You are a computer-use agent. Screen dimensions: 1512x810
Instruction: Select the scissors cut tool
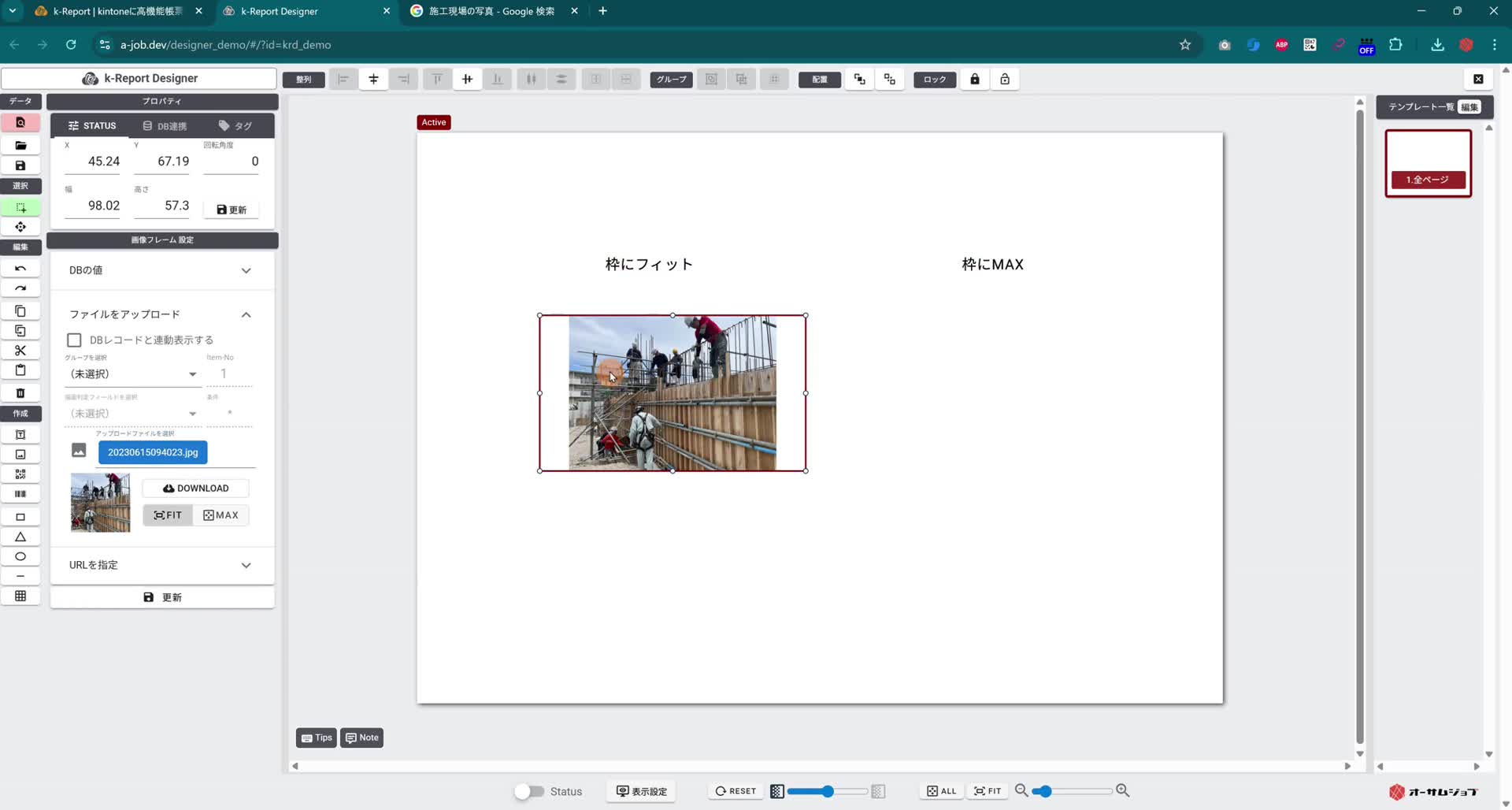[20, 350]
